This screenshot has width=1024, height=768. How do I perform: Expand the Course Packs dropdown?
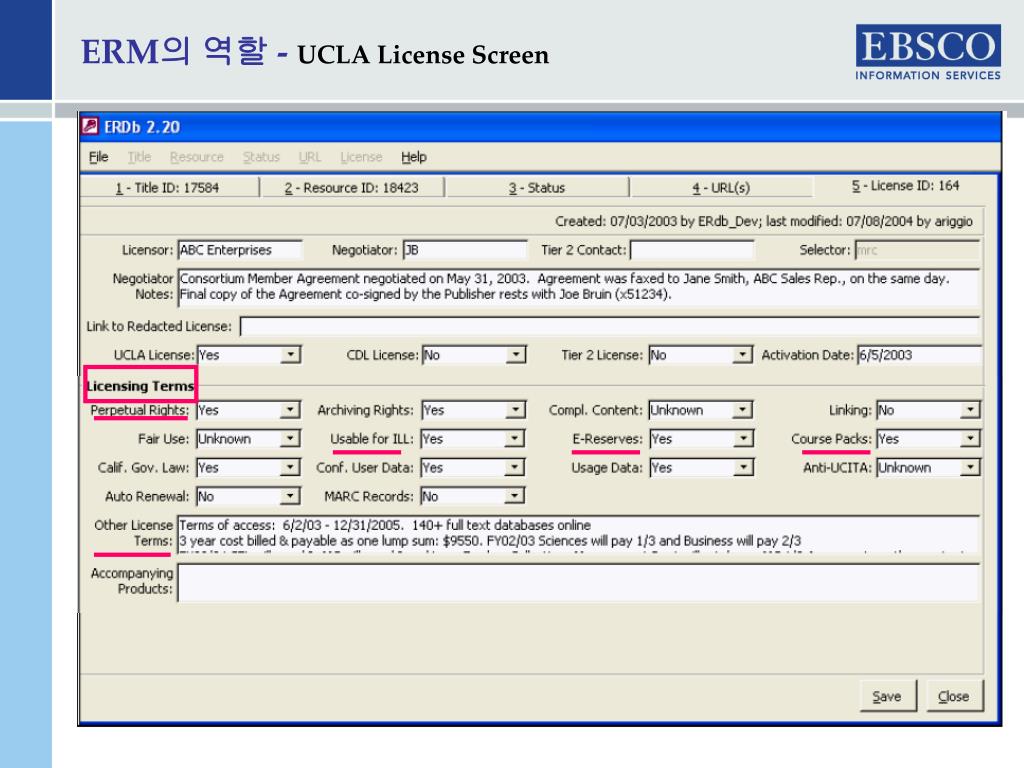coord(970,438)
